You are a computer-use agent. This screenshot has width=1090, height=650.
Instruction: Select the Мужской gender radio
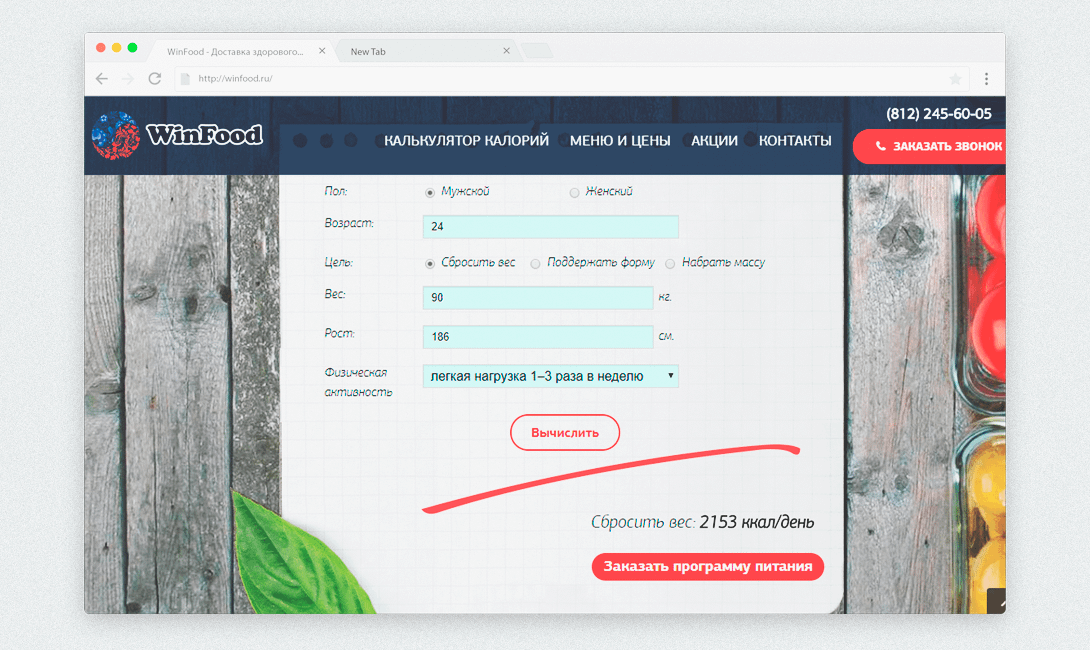point(430,193)
